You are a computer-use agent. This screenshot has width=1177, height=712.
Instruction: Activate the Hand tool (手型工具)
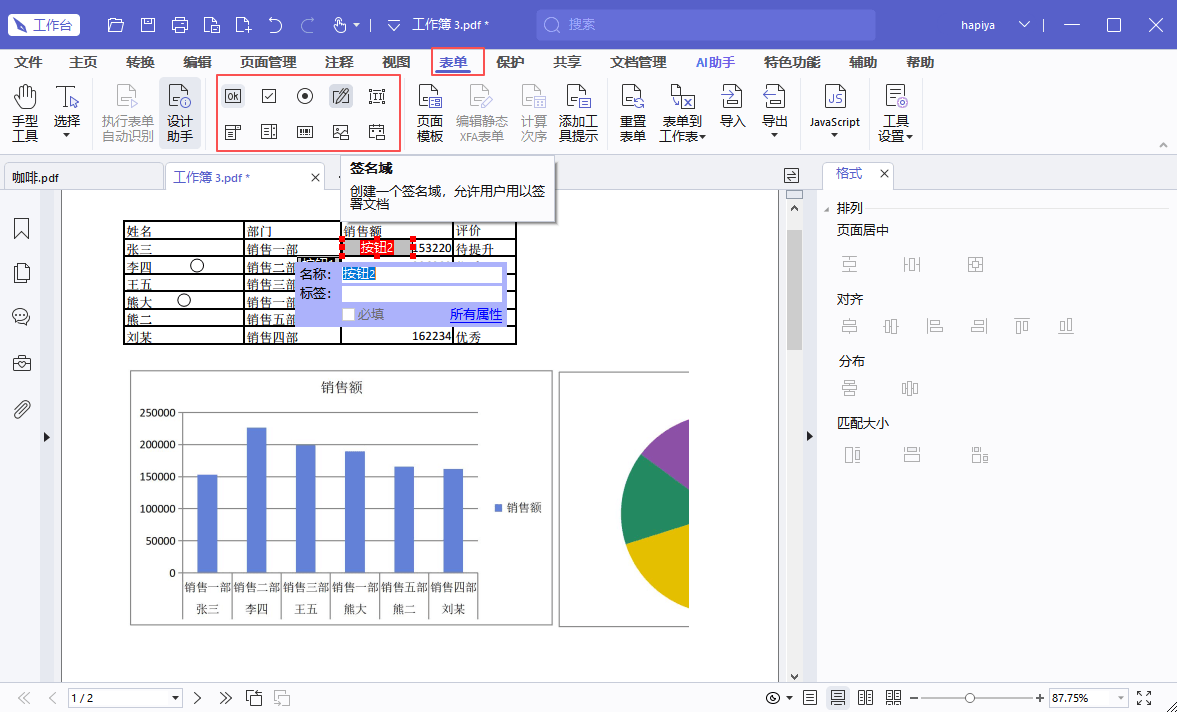[x=25, y=113]
